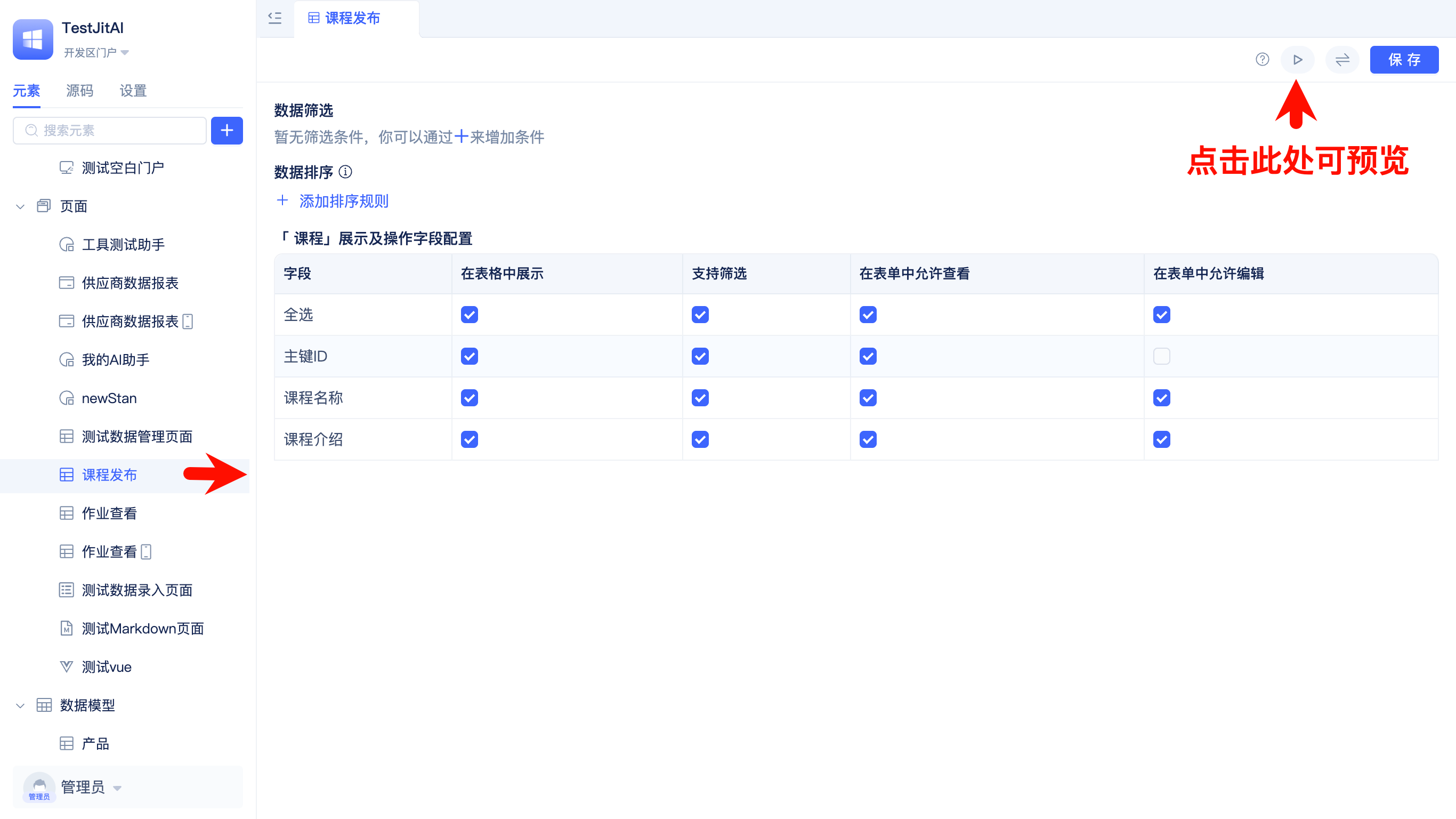Uncheck 课程介绍 在表格中展示
Screen dimensions: 1456x819
469,439
